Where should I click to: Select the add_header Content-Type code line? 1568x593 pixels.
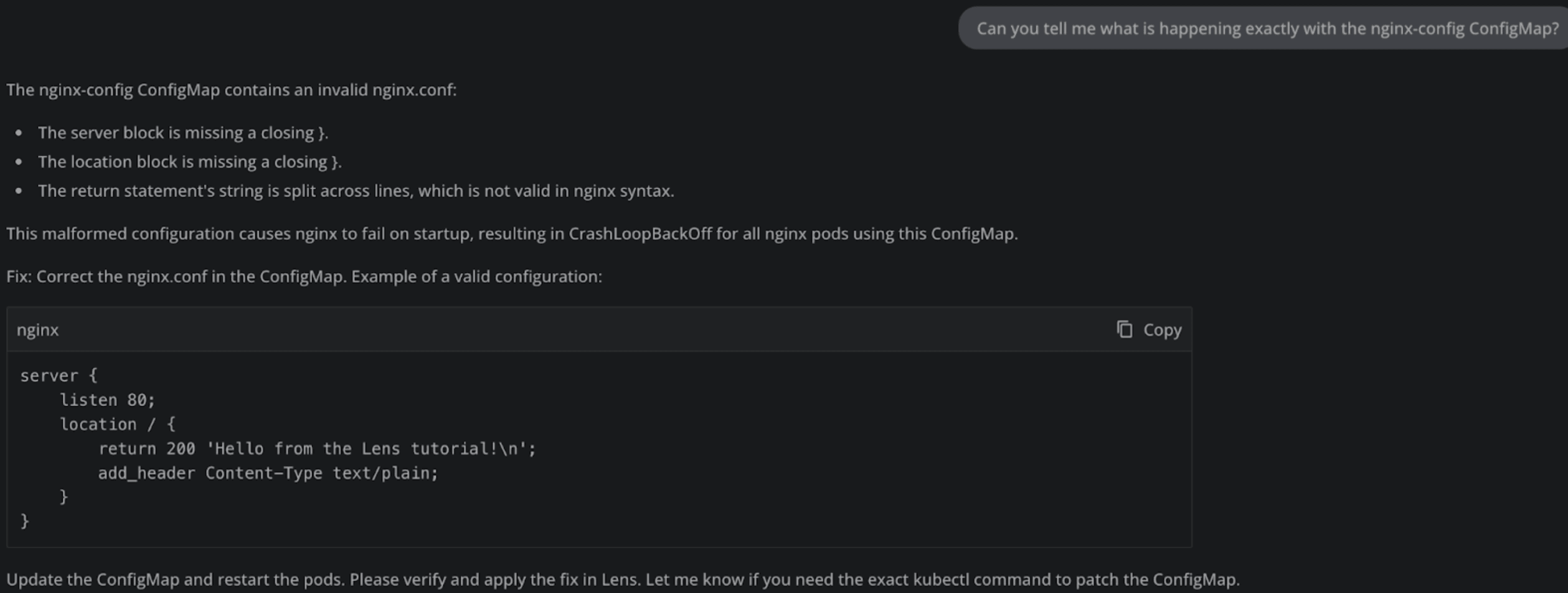(268, 472)
